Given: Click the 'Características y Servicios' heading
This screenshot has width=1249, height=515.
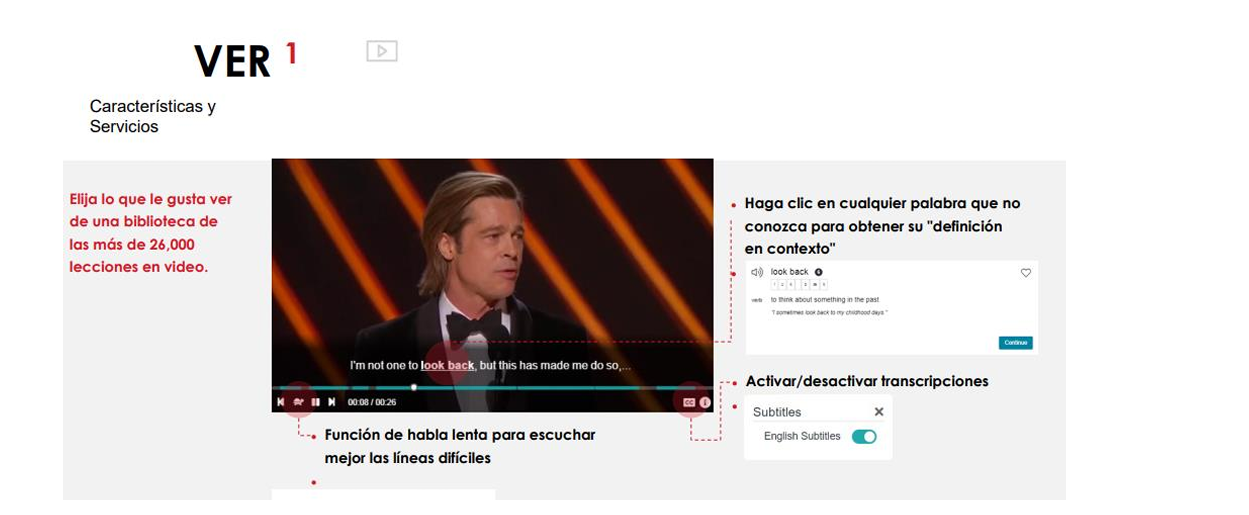Looking at the screenshot, I should (x=153, y=117).
